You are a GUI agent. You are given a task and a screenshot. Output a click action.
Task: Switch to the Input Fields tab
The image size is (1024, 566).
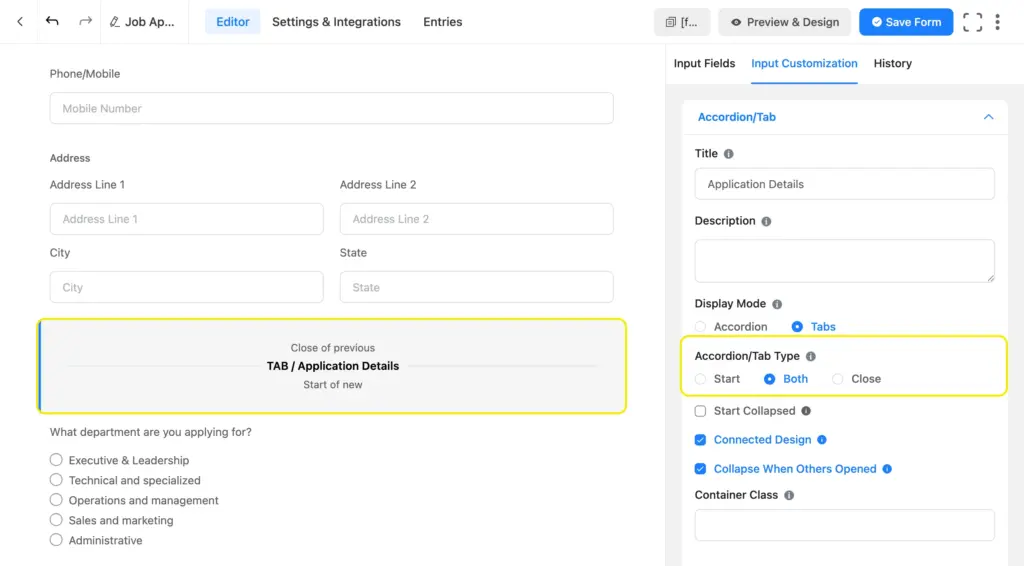coord(704,63)
